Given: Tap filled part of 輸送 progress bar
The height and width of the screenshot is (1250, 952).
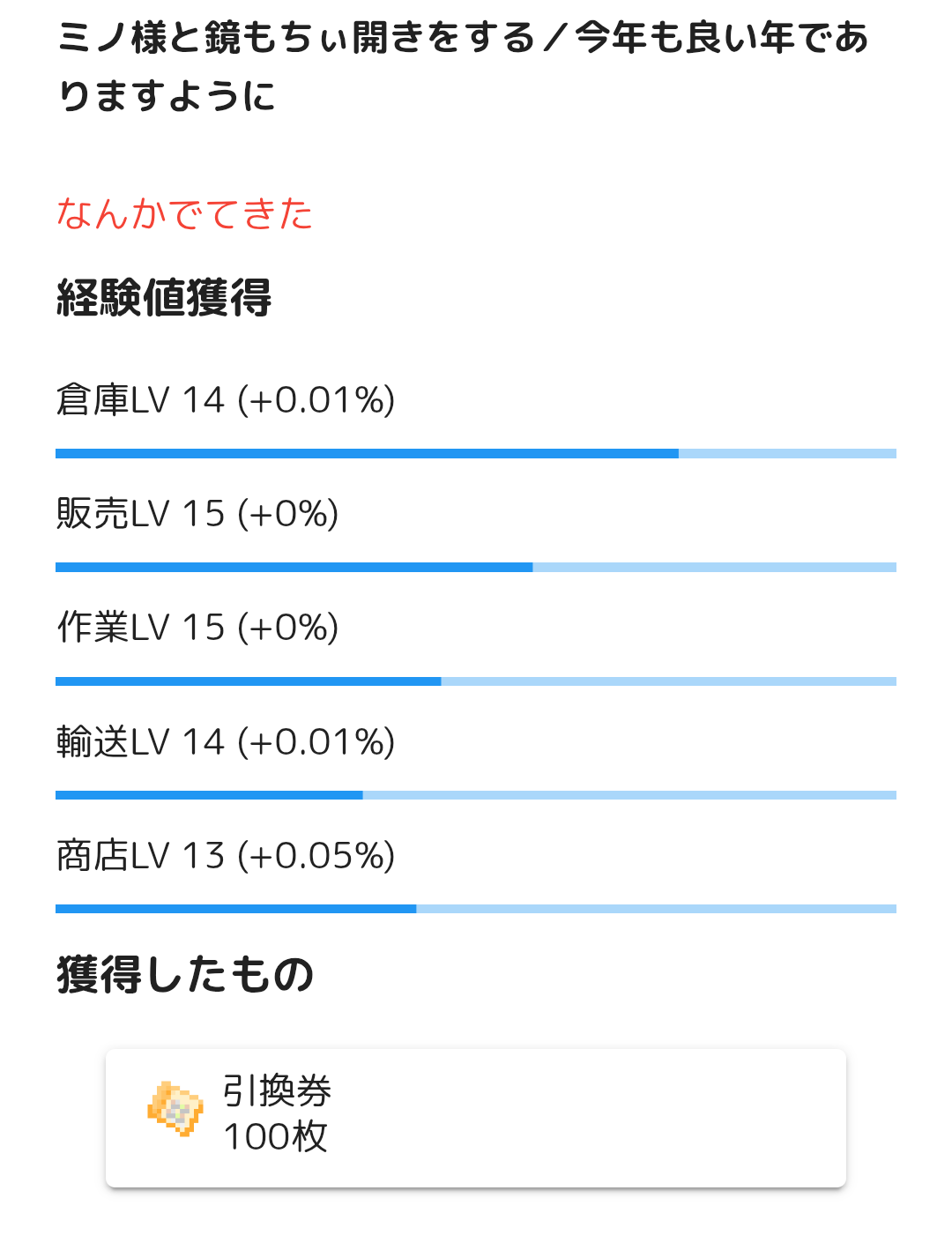Looking at the screenshot, I should pos(209,795).
